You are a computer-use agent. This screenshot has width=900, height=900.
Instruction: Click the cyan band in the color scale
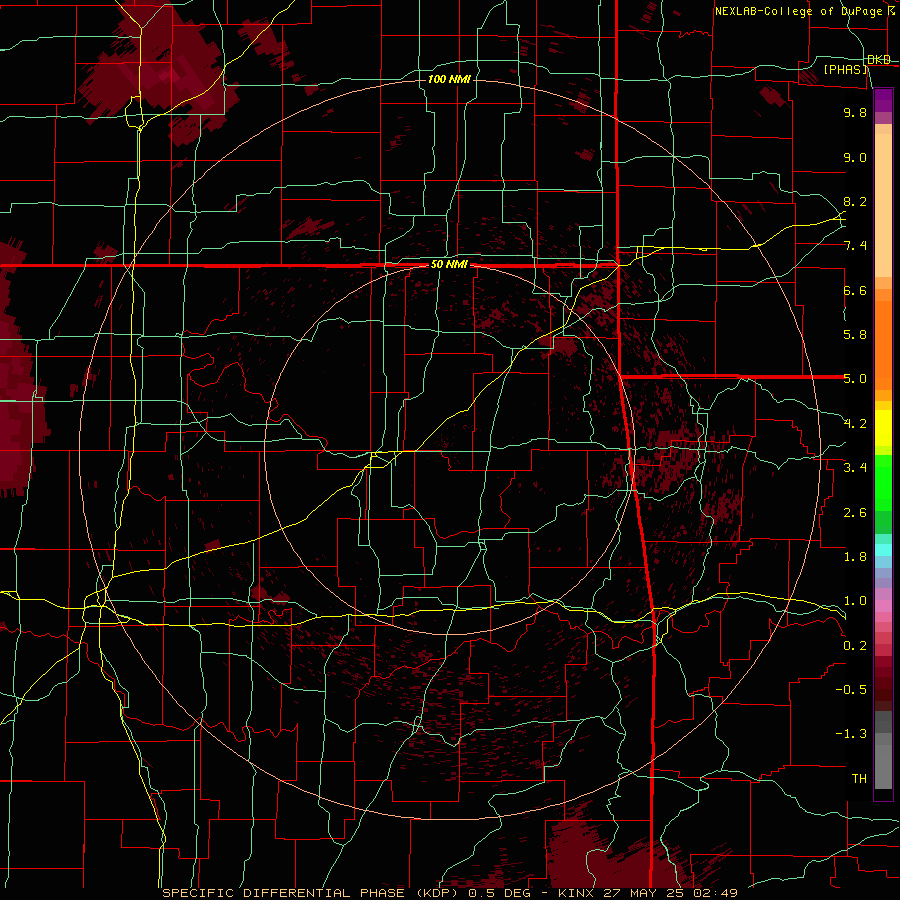[x=883, y=549]
